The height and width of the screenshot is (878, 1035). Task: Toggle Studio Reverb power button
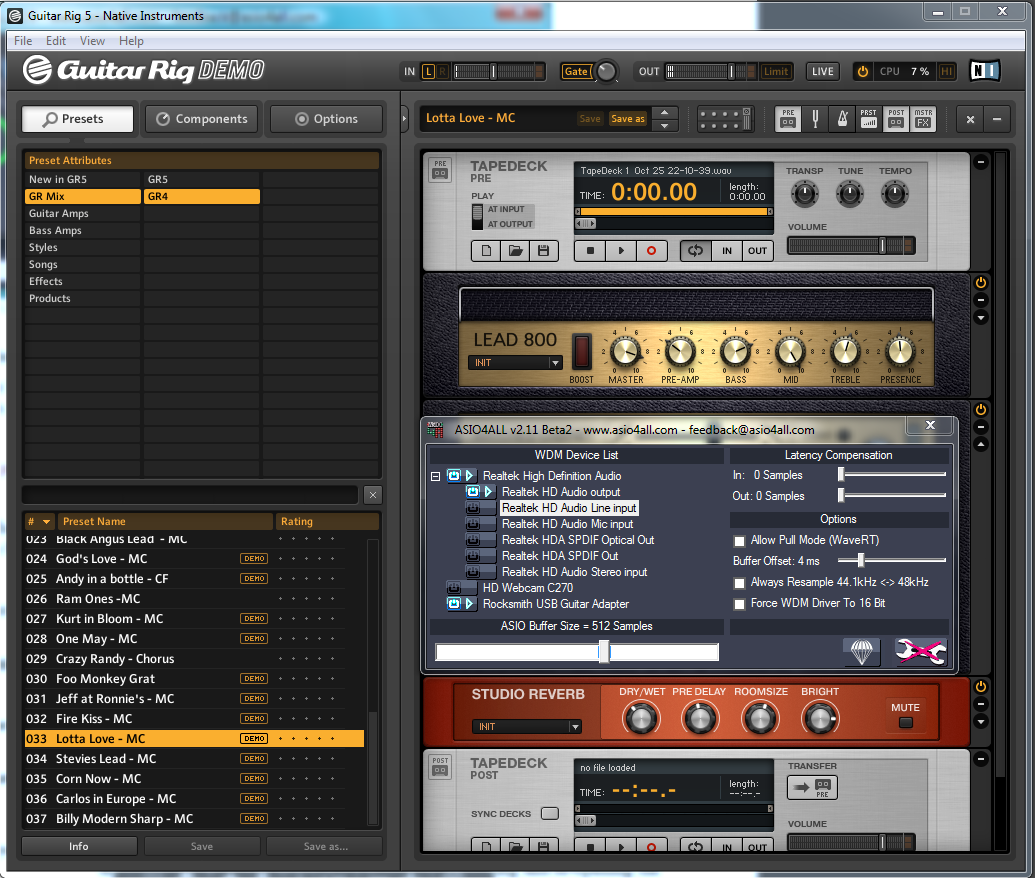click(x=981, y=687)
